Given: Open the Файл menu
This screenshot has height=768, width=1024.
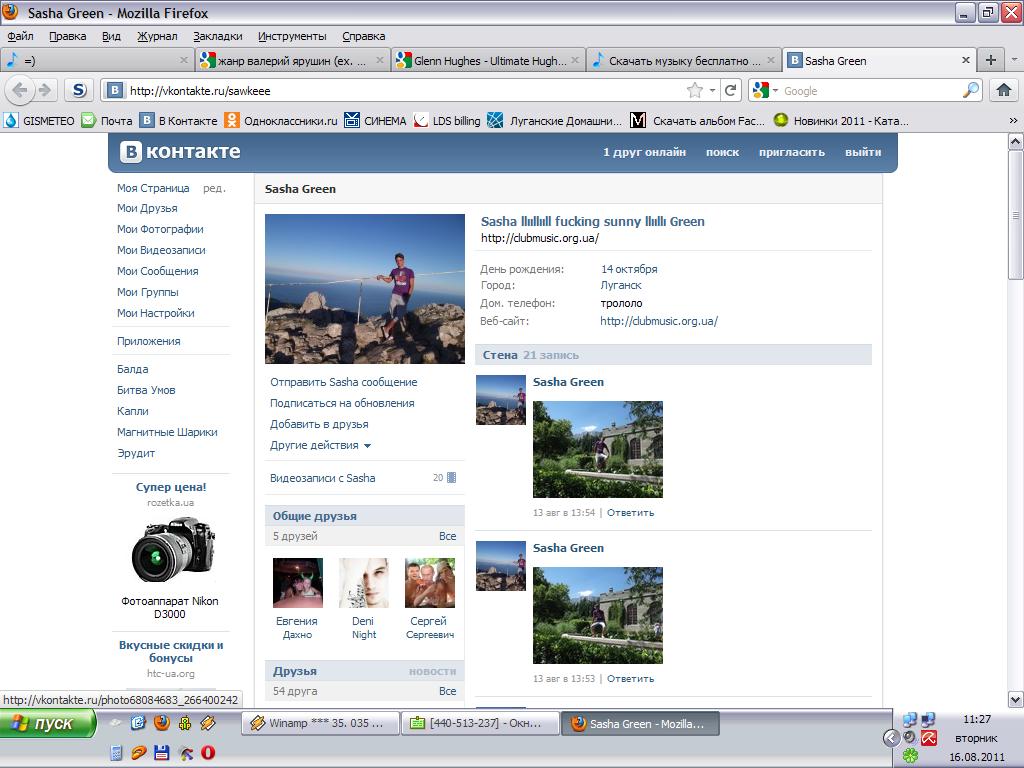Looking at the screenshot, I should pyautogui.click(x=20, y=36).
